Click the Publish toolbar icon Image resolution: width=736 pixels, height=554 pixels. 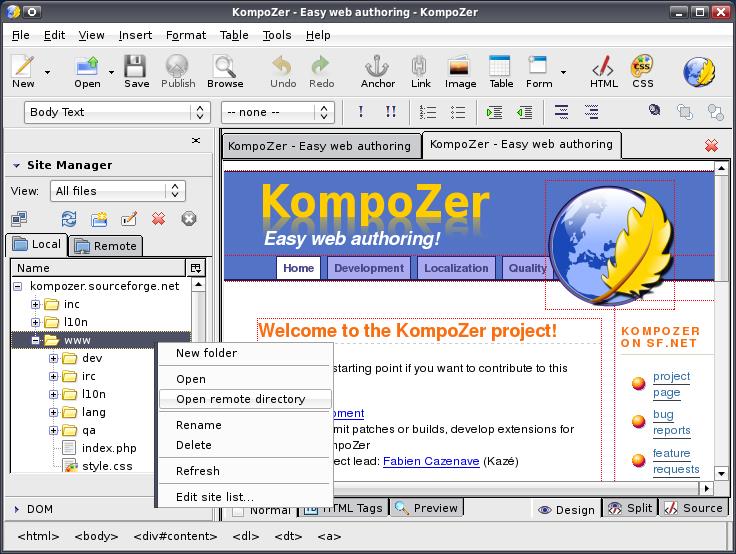[178, 71]
